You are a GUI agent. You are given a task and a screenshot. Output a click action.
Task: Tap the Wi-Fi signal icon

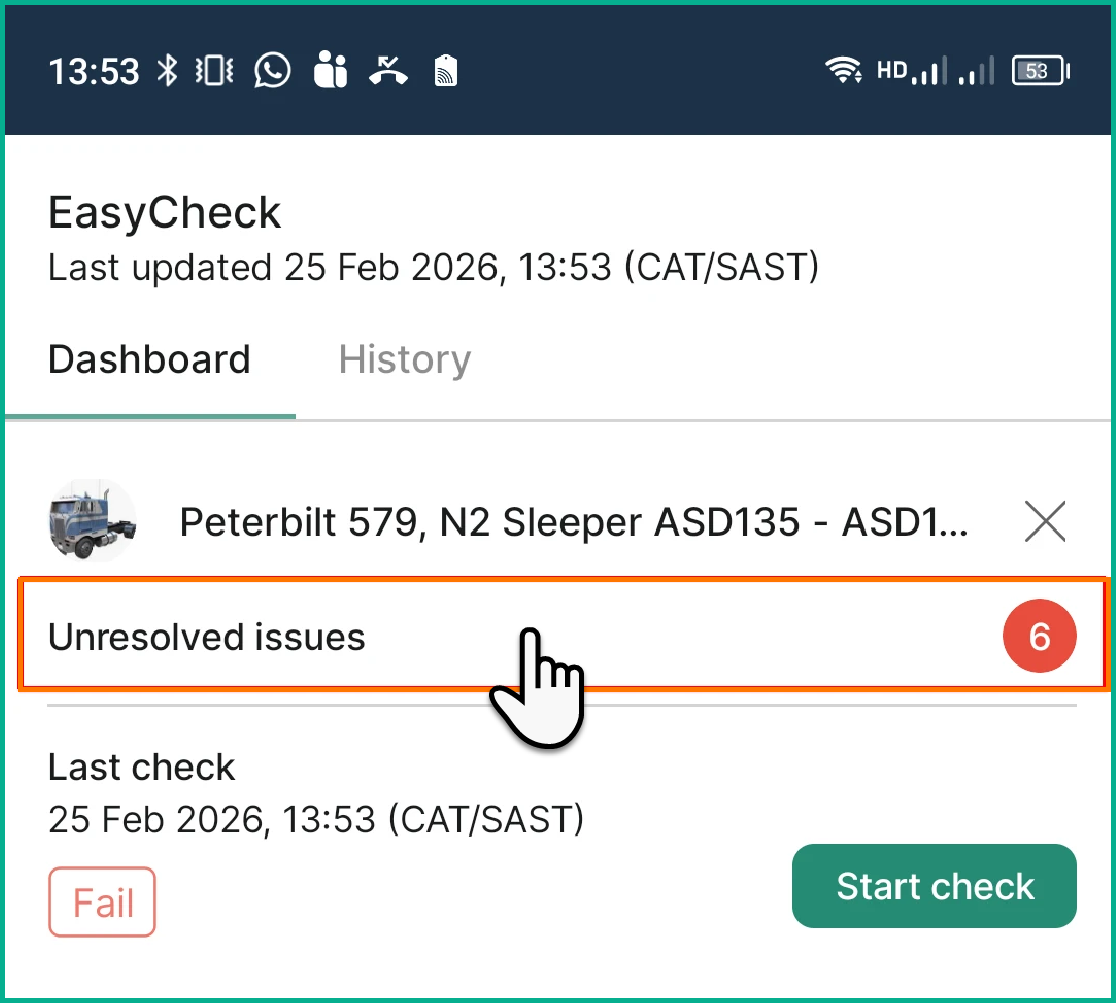(x=843, y=71)
